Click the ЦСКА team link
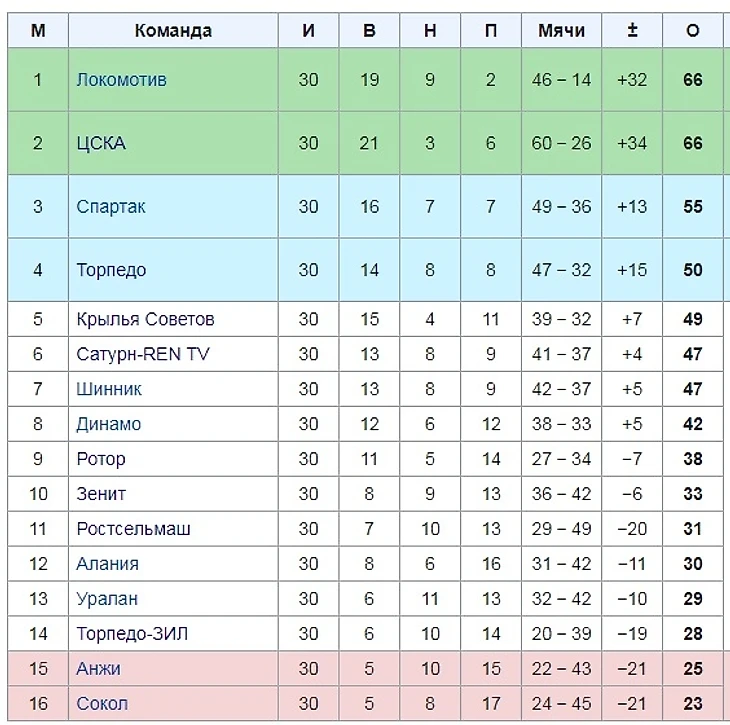The image size is (730, 725). [101, 143]
